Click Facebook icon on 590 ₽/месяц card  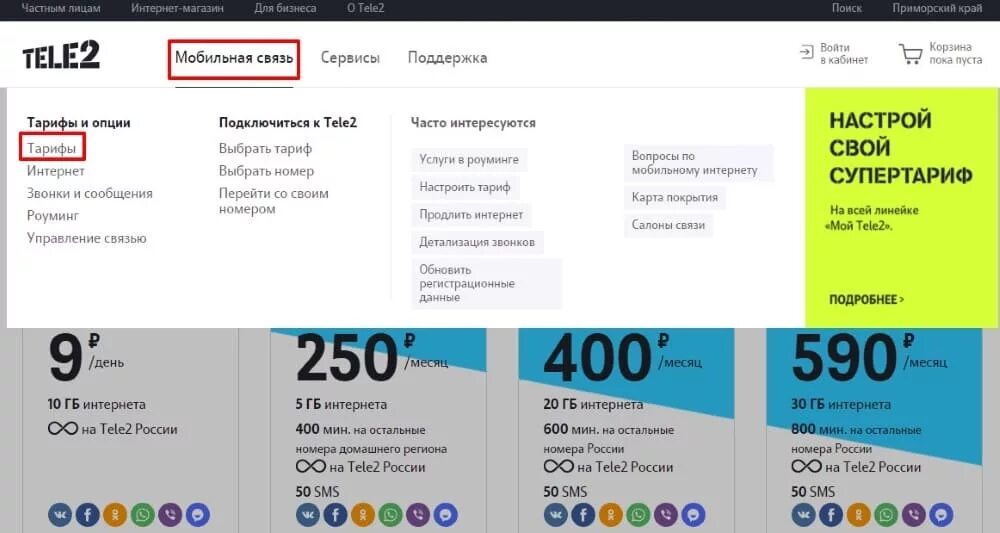[831, 515]
